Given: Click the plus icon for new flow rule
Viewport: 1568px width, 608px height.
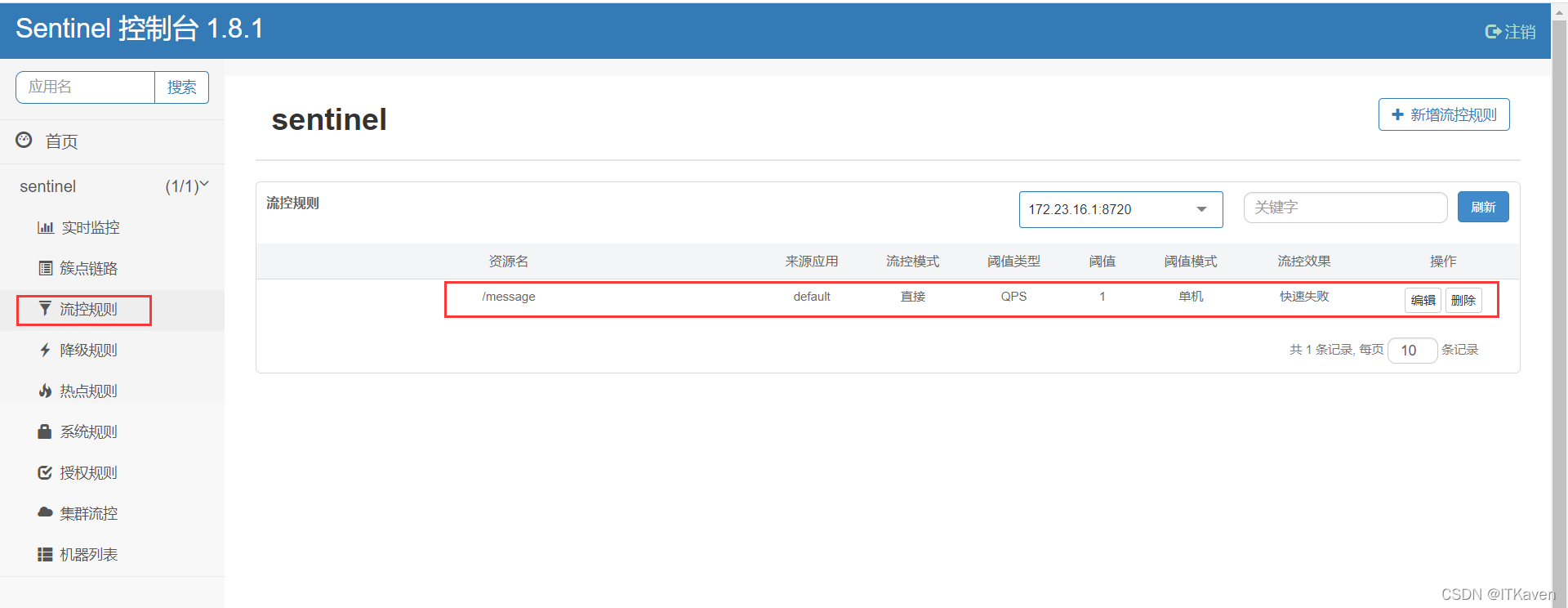Looking at the screenshot, I should (1397, 114).
